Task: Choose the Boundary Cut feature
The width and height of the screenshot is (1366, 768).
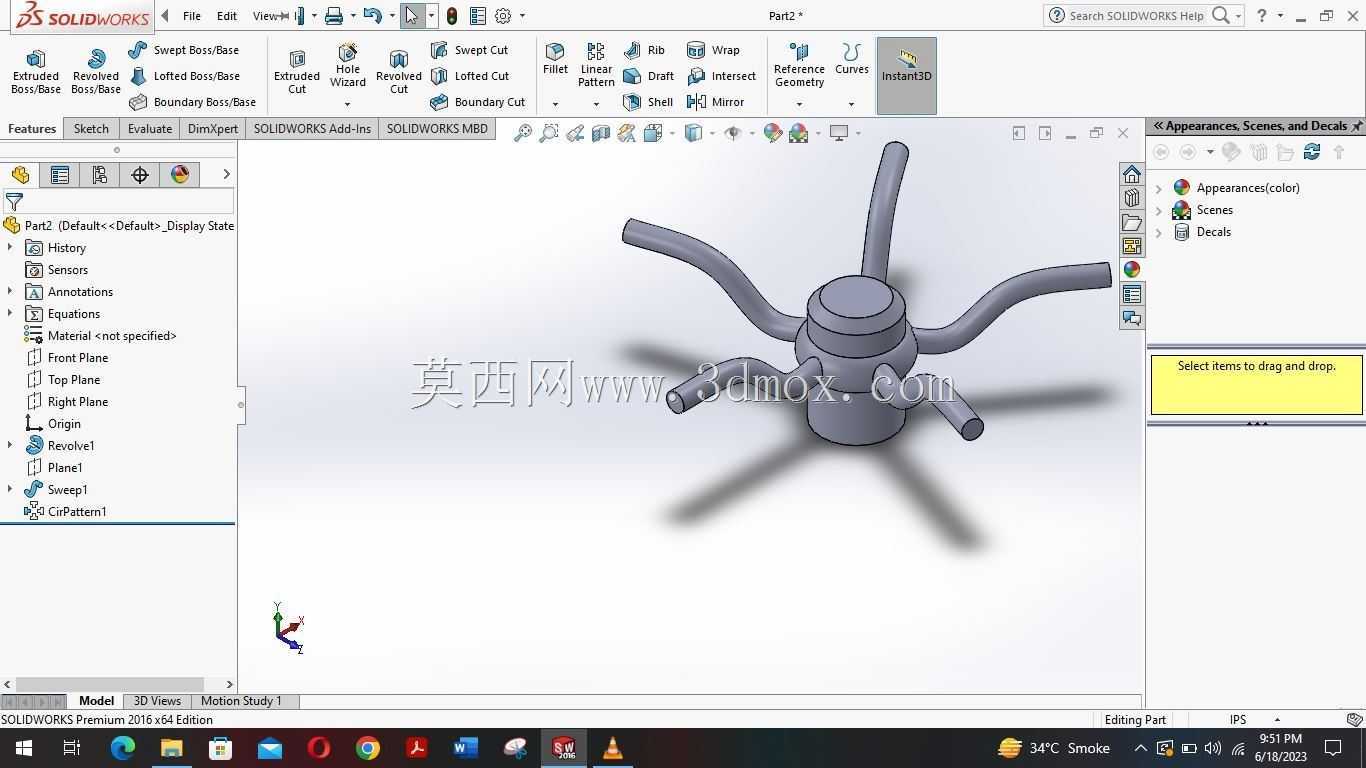Action: pyautogui.click(x=477, y=102)
